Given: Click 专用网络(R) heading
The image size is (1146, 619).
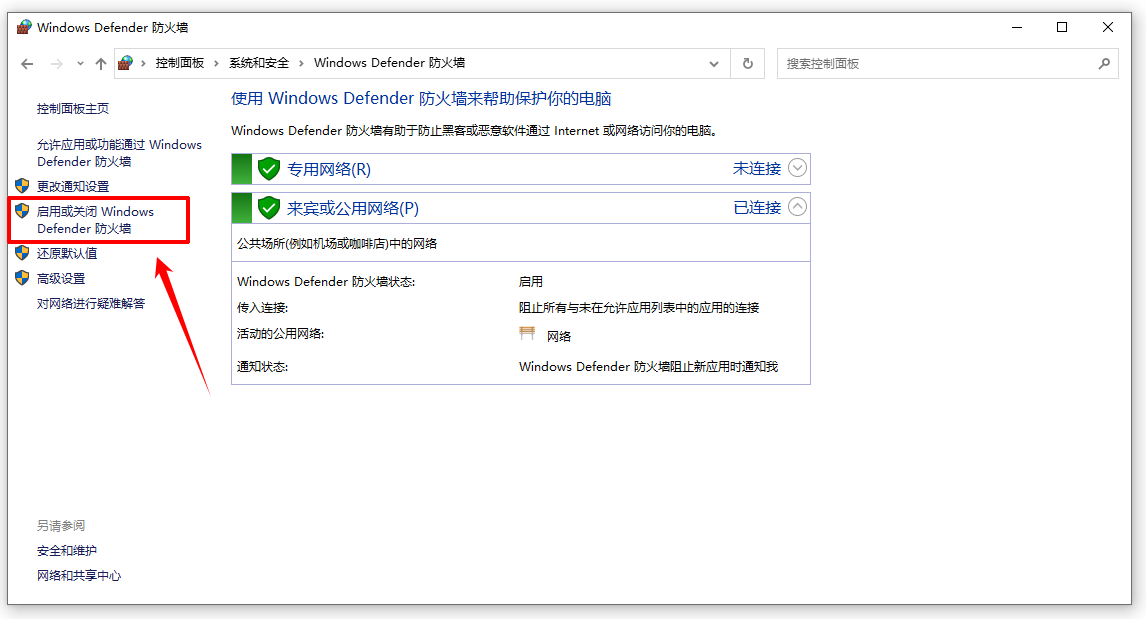Looking at the screenshot, I should click(x=329, y=170).
